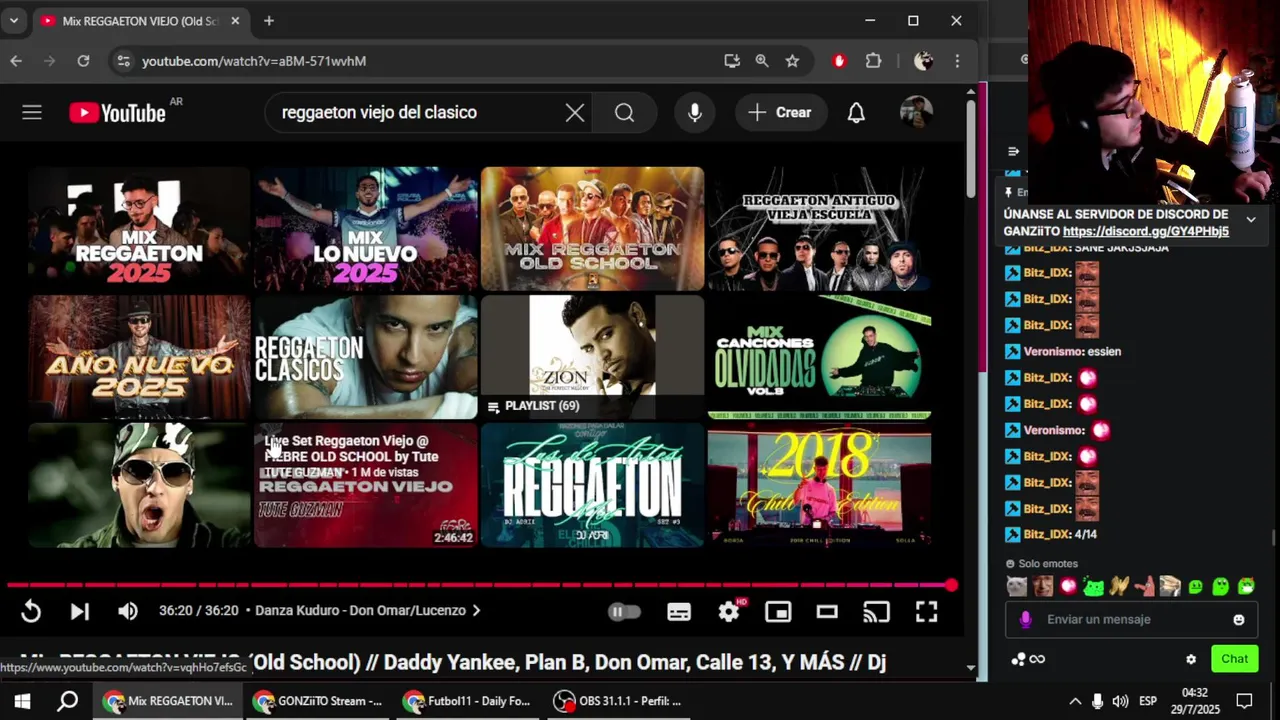Expand the Chrome tab search dropdown
1280x720 pixels.
(x=14, y=21)
